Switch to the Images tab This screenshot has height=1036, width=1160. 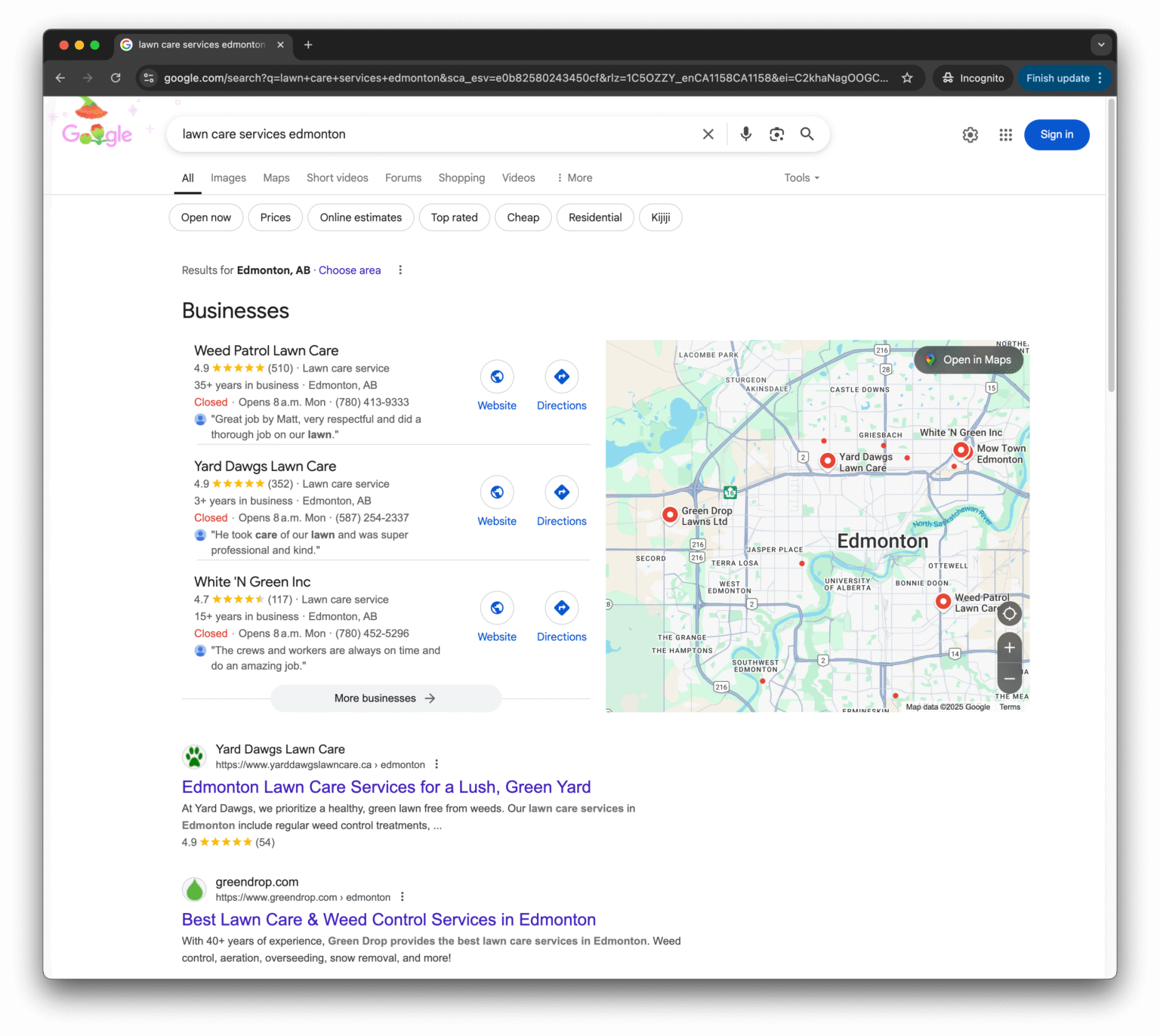228,178
